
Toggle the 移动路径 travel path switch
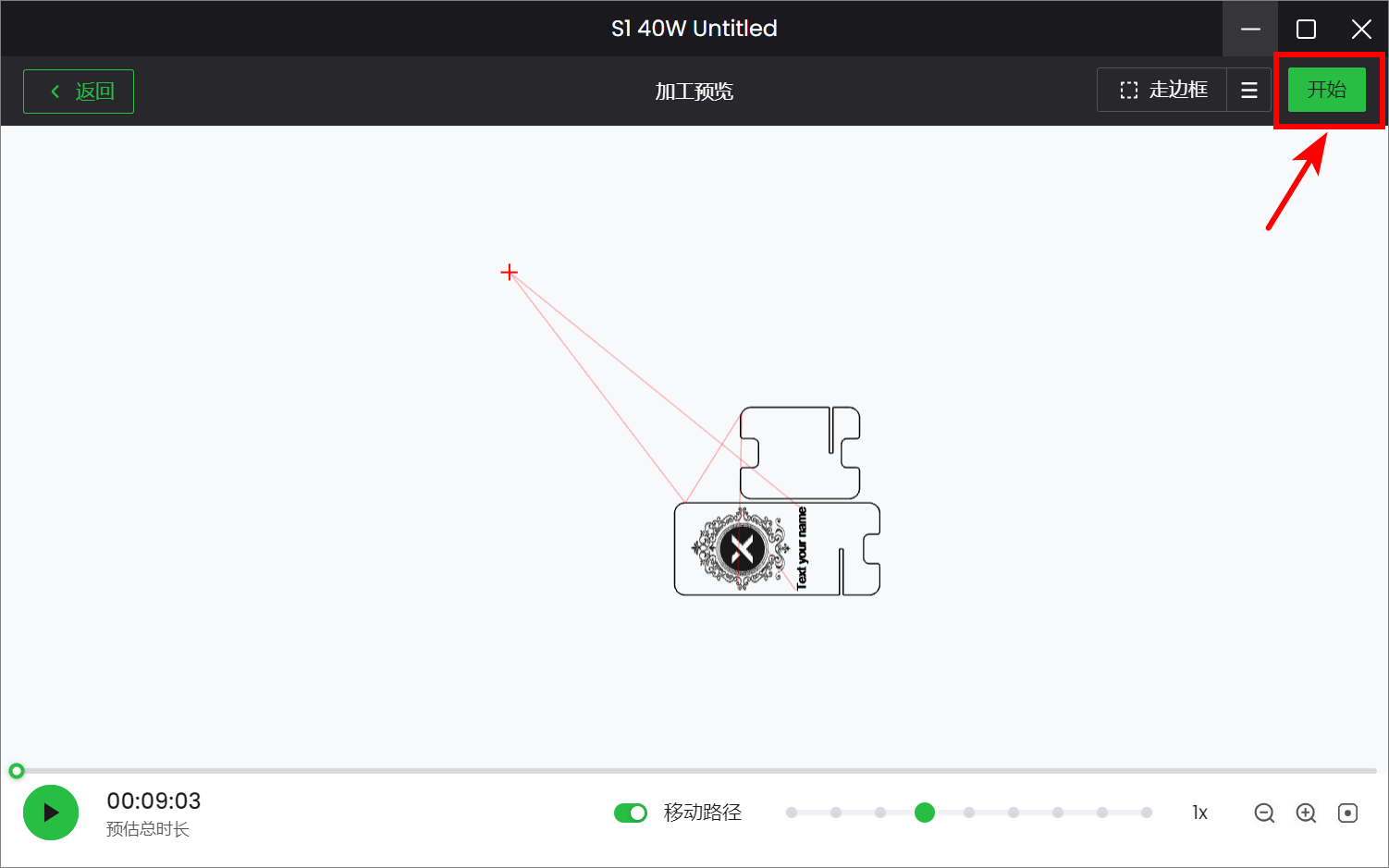click(631, 813)
